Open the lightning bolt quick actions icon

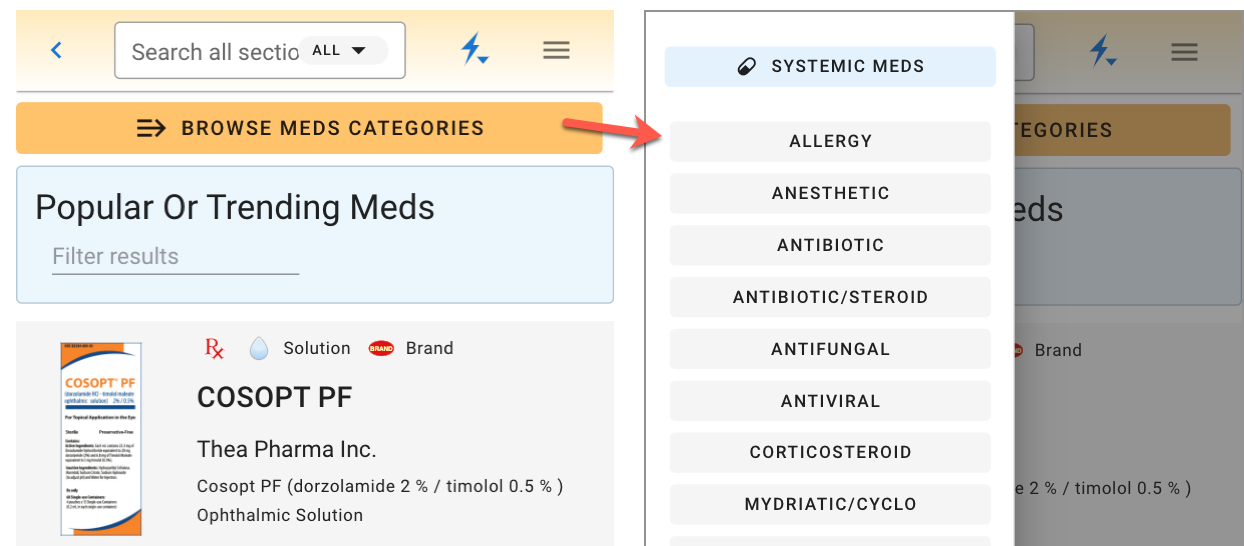pyautogui.click(x=473, y=49)
